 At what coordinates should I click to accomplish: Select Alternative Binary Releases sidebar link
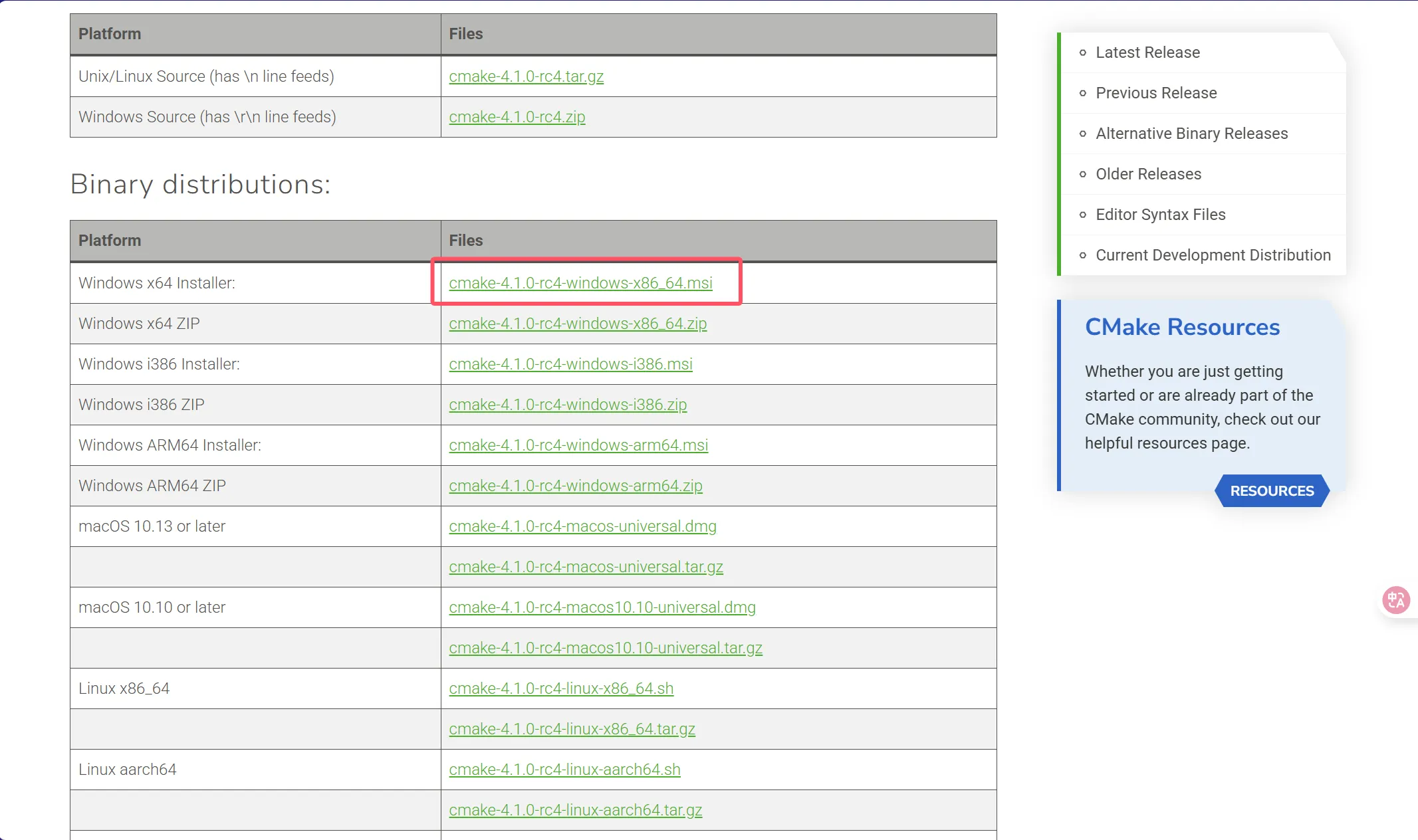click(x=1191, y=134)
